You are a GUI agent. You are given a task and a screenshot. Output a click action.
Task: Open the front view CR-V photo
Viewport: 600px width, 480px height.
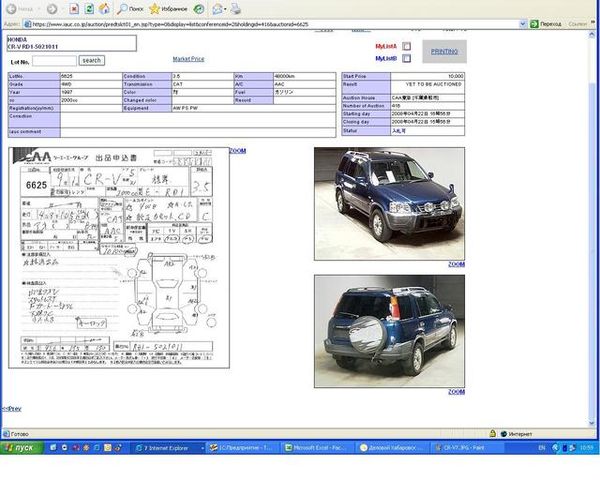click(x=390, y=204)
